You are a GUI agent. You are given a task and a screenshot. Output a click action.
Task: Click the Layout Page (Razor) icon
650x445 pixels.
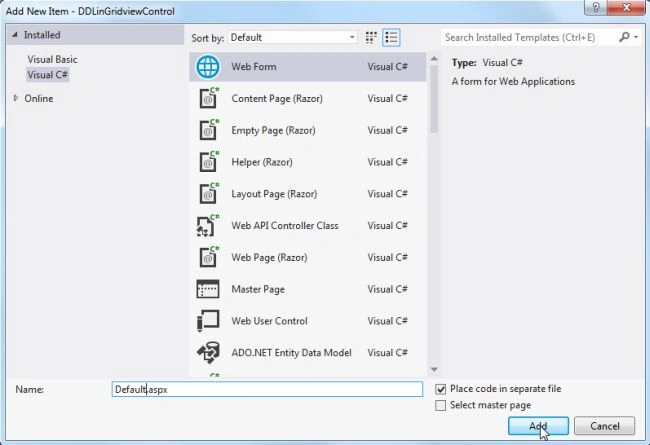coord(209,193)
